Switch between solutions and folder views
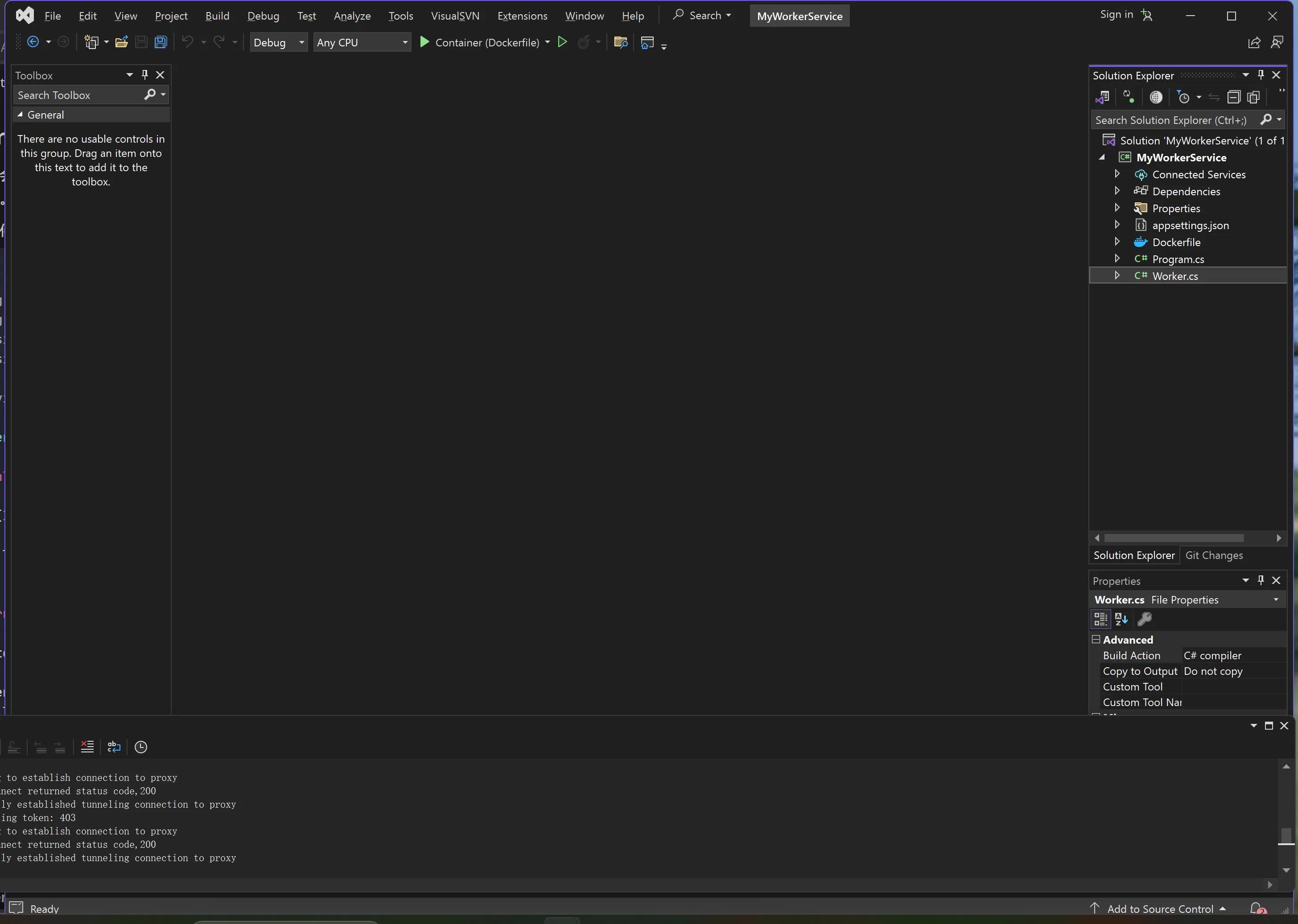The height and width of the screenshot is (924, 1298). click(x=1102, y=97)
